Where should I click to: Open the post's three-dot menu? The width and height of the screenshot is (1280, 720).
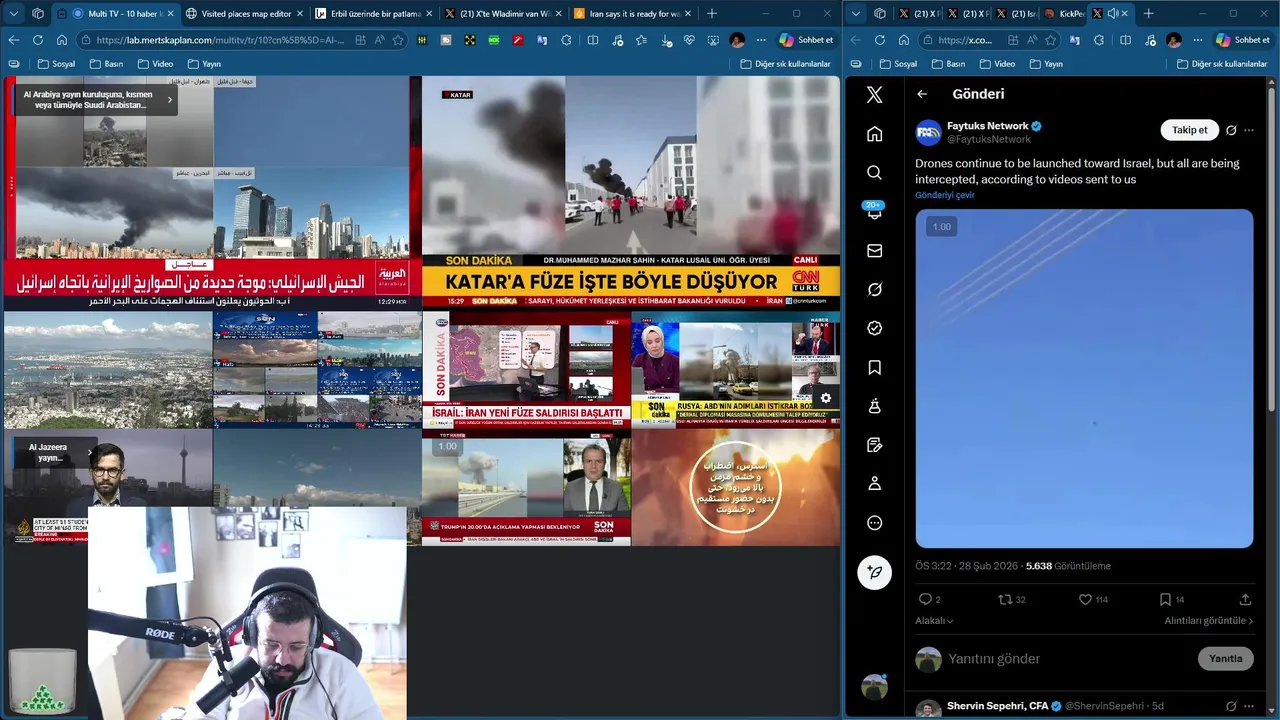point(1249,130)
